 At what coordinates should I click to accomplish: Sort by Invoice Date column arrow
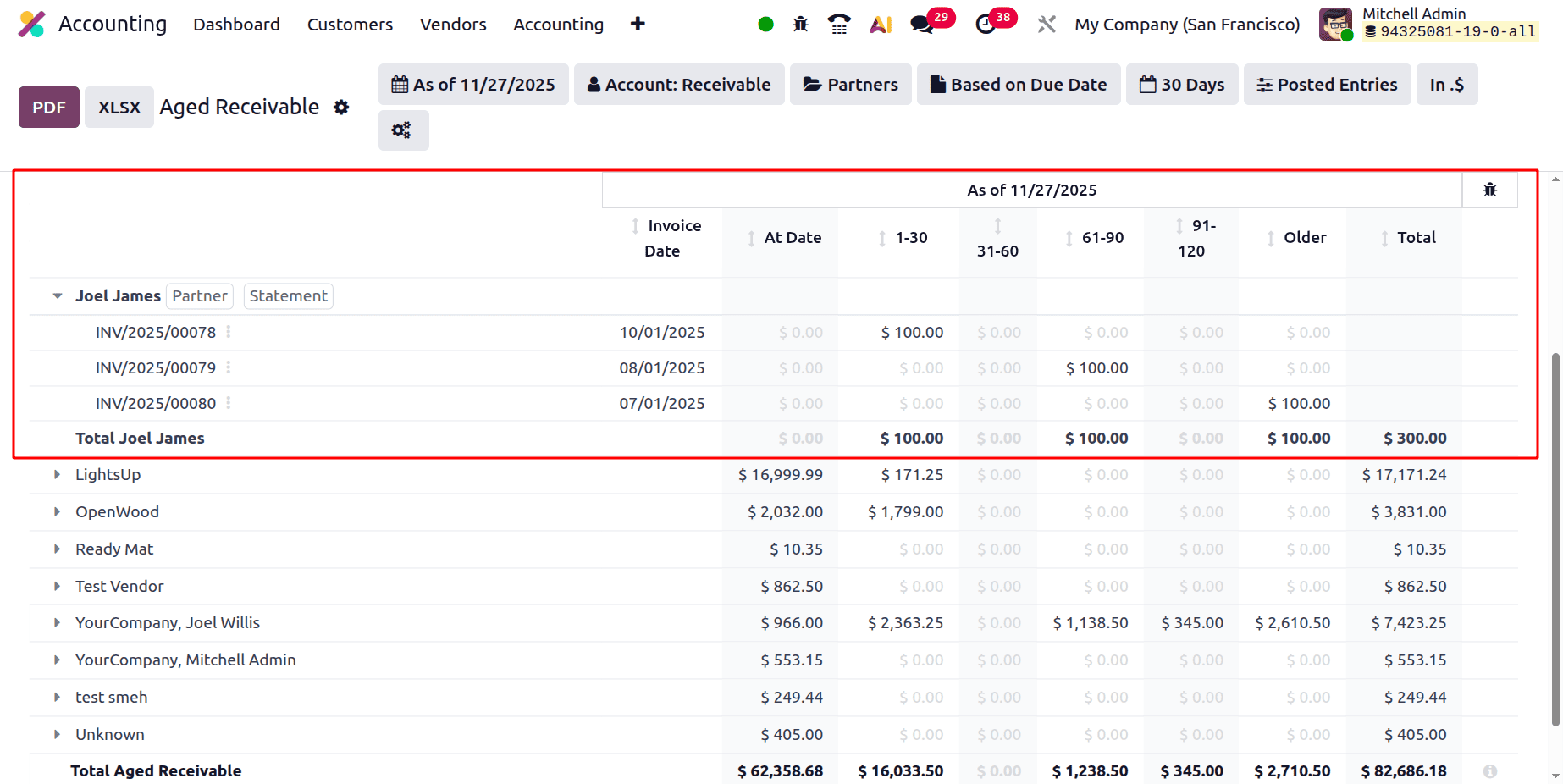pyautogui.click(x=635, y=226)
